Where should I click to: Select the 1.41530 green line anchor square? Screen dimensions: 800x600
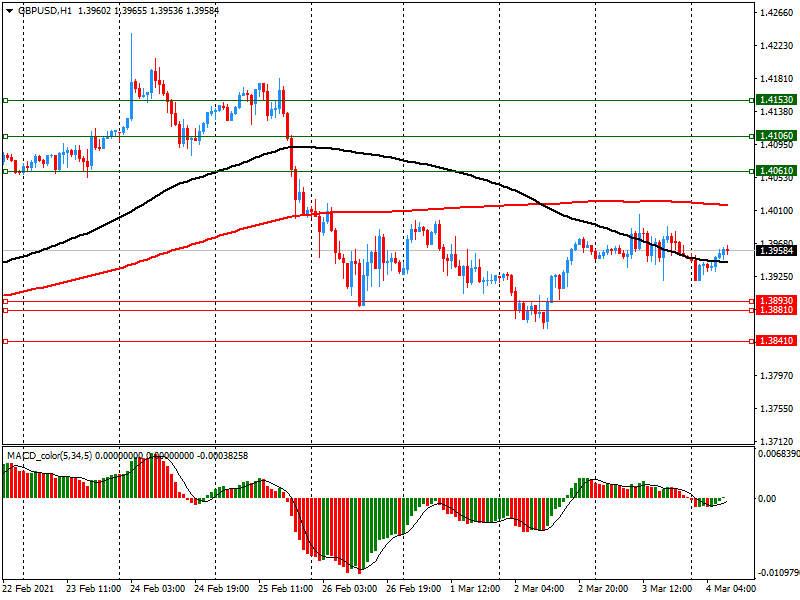tap(5, 100)
